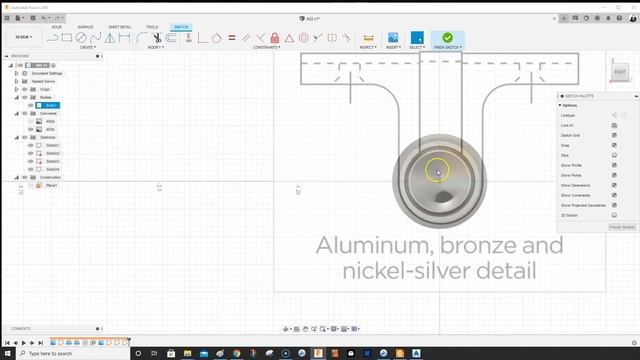Toggle the Sketch Grid checkbox
640x360 pixels.
tap(614, 135)
